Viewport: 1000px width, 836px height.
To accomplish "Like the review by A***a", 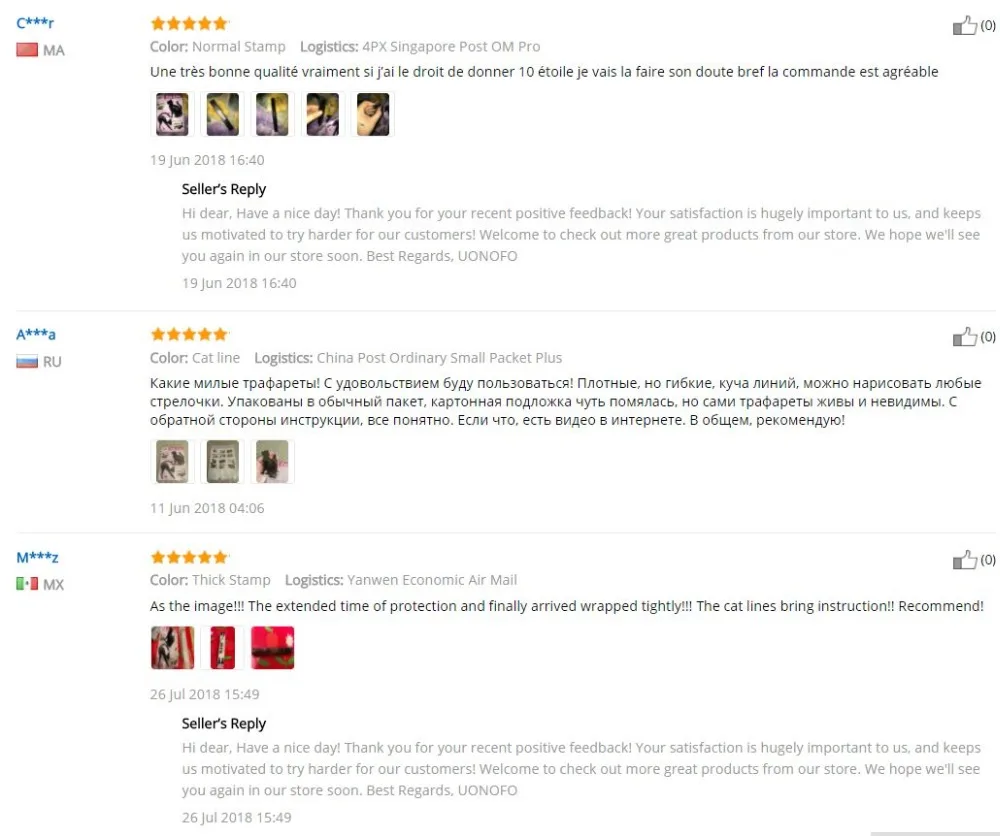I will pos(964,337).
